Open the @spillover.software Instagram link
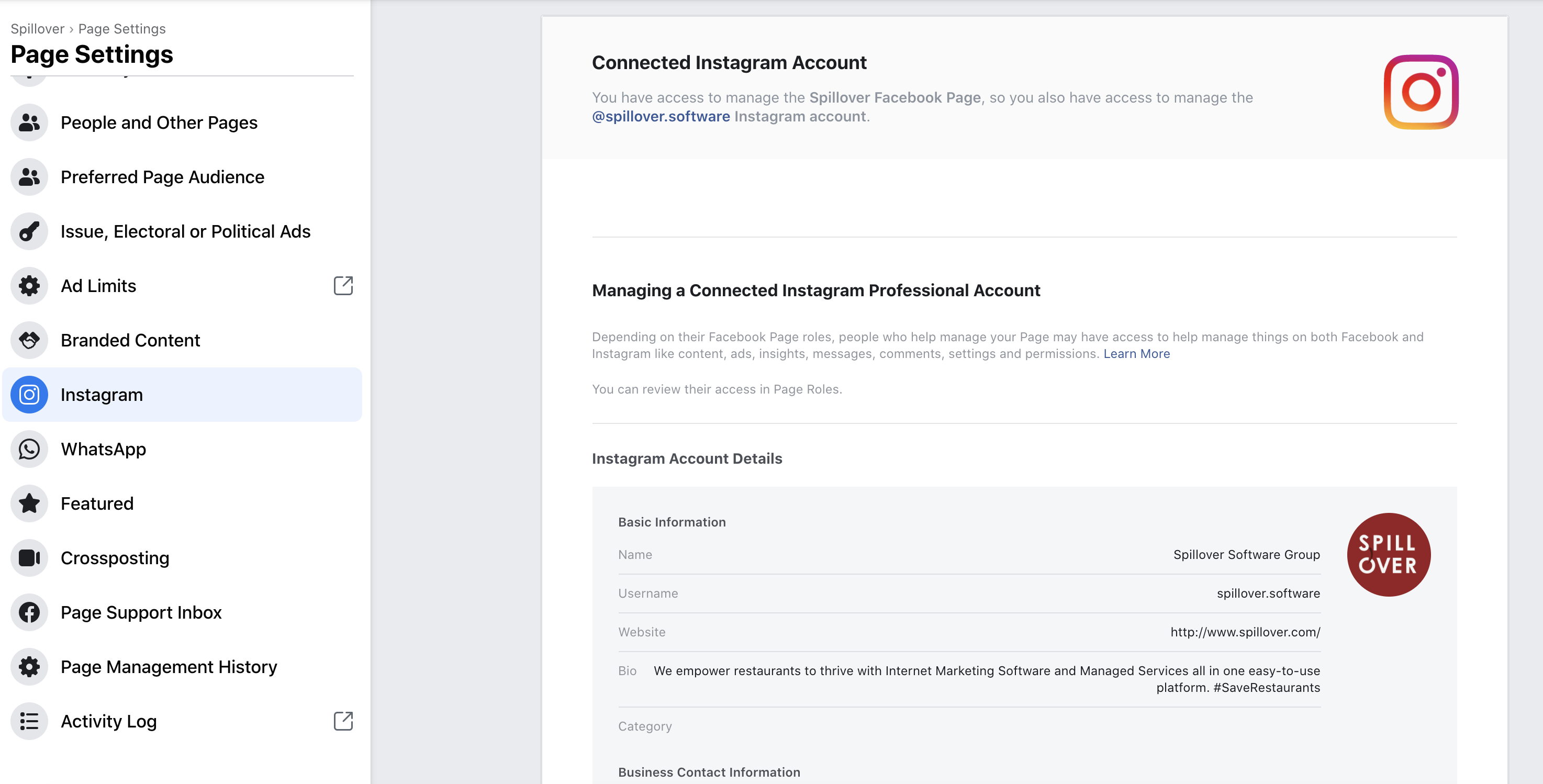Image resolution: width=1543 pixels, height=784 pixels. (661, 116)
